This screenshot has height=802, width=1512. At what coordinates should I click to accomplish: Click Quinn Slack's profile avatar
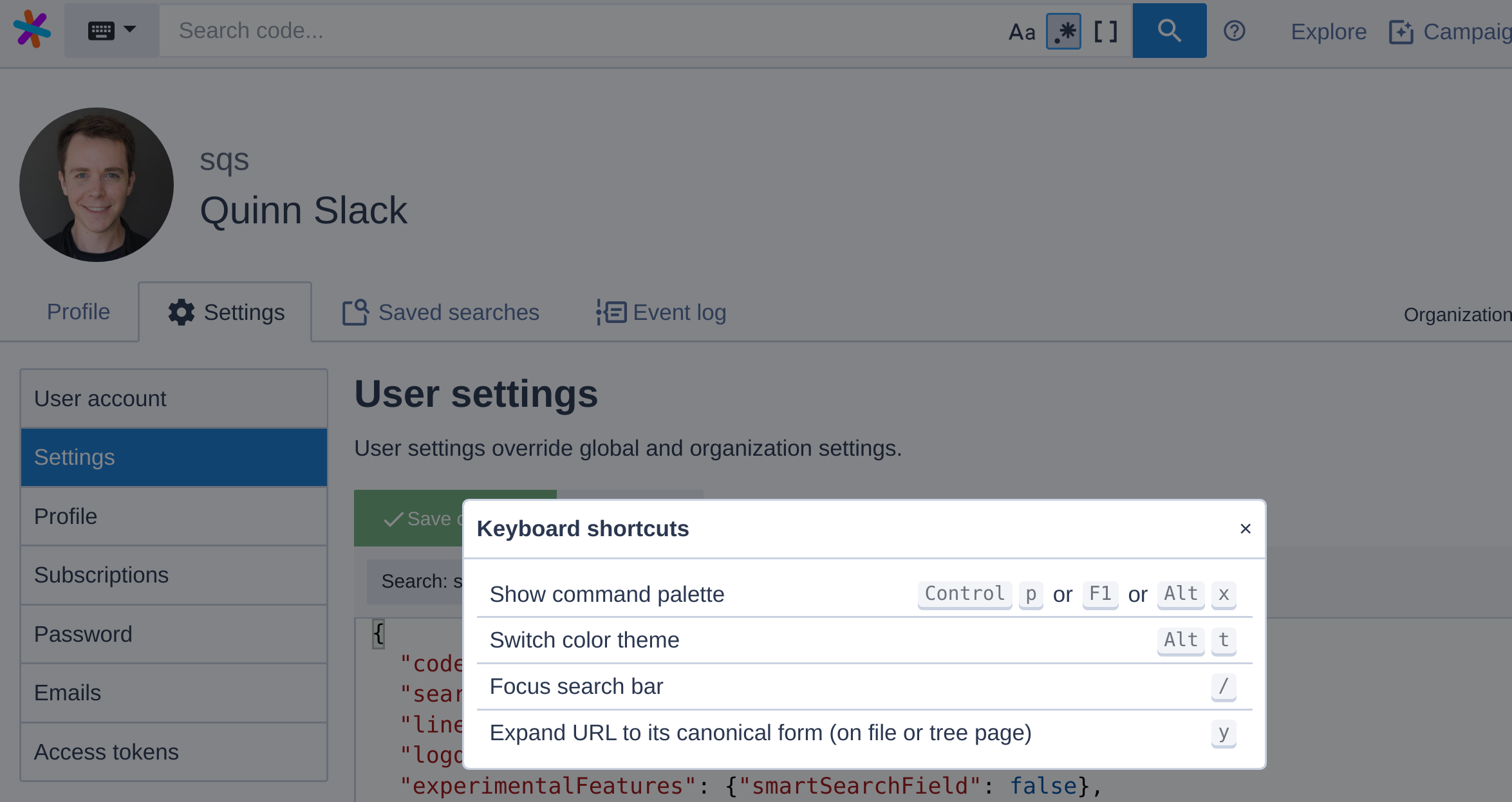pos(97,185)
